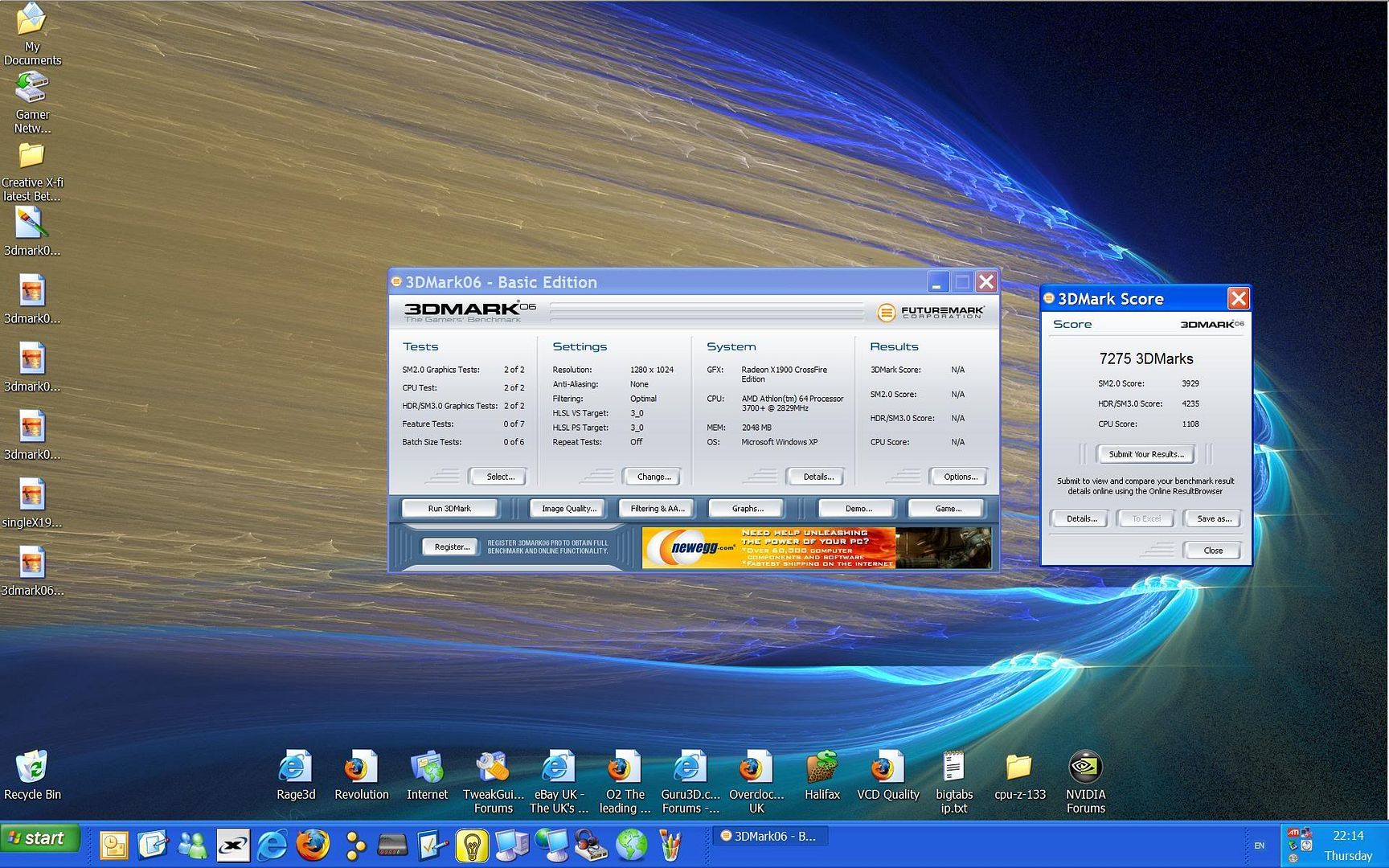The height and width of the screenshot is (868, 1389).
Task: Select the 3dmark06... file icon on desktop
Action: point(31,571)
